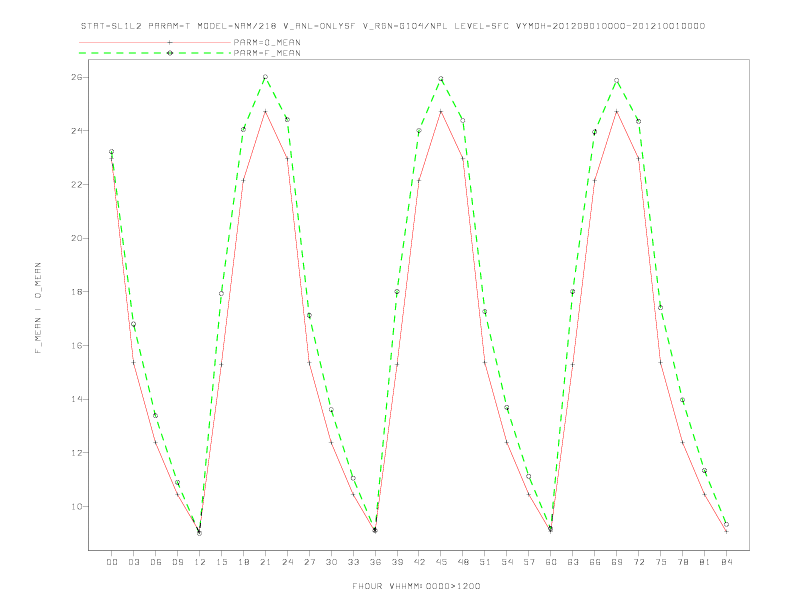This screenshot has width=792, height=612.
Task: Select the PARM=O_MEAN legend label
Action: [x=267, y=42]
